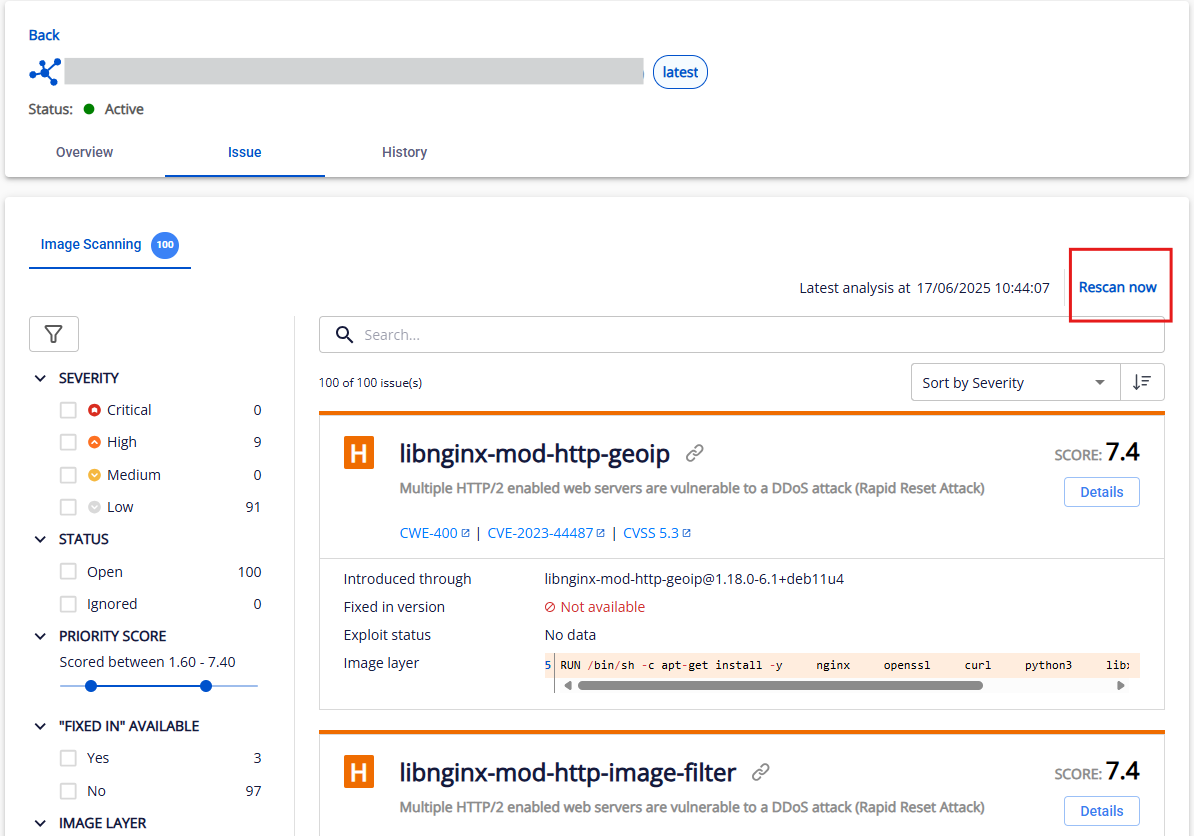This screenshot has height=836, width=1194.
Task: Click the High severity badge on libnginx-mod-http-image-filter
Action: click(359, 772)
